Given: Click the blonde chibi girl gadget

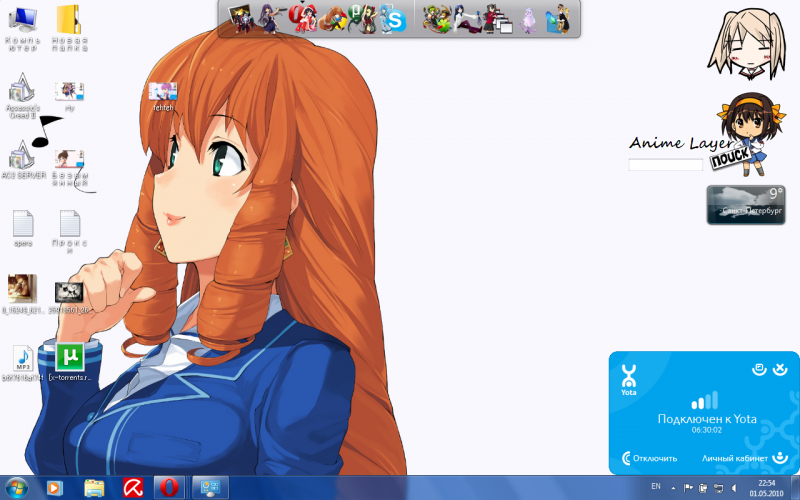Looking at the screenshot, I should click(746, 44).
